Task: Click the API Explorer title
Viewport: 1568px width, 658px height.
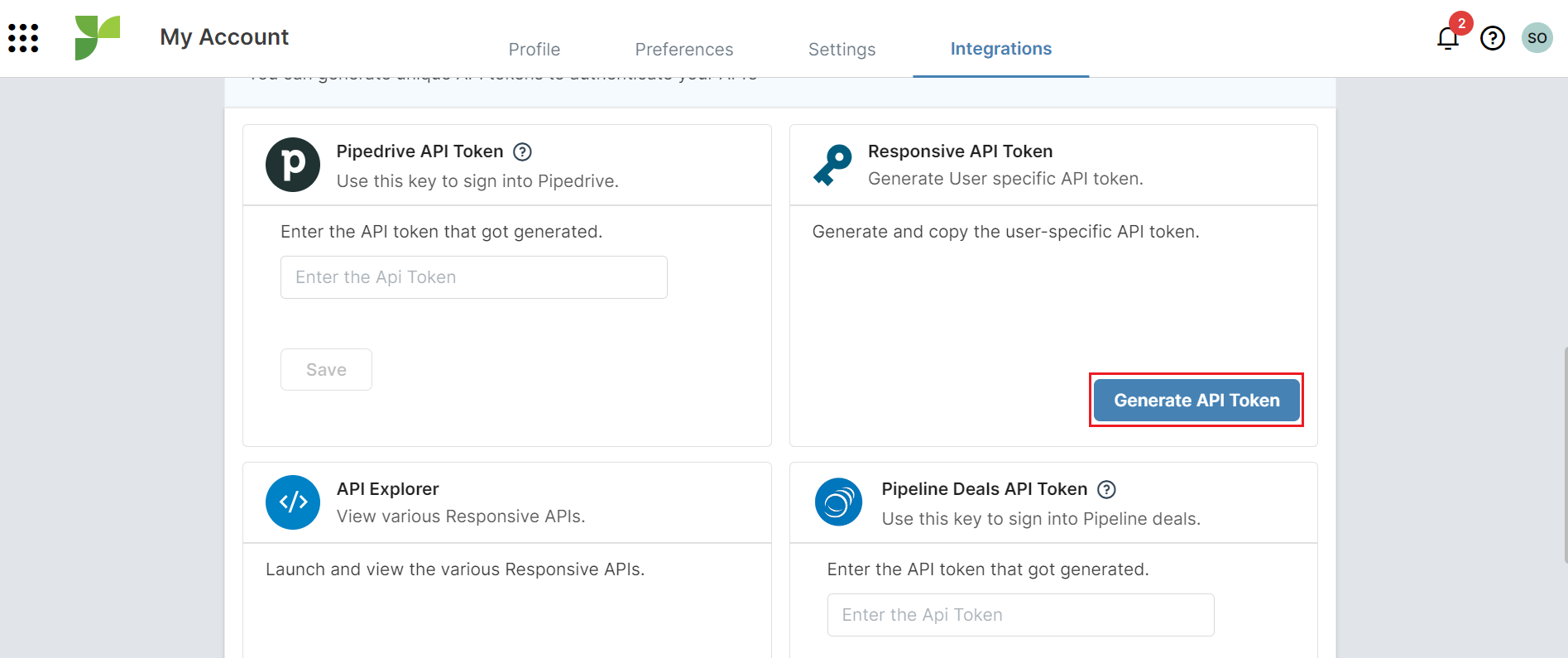Action: [x=387, y=489]
